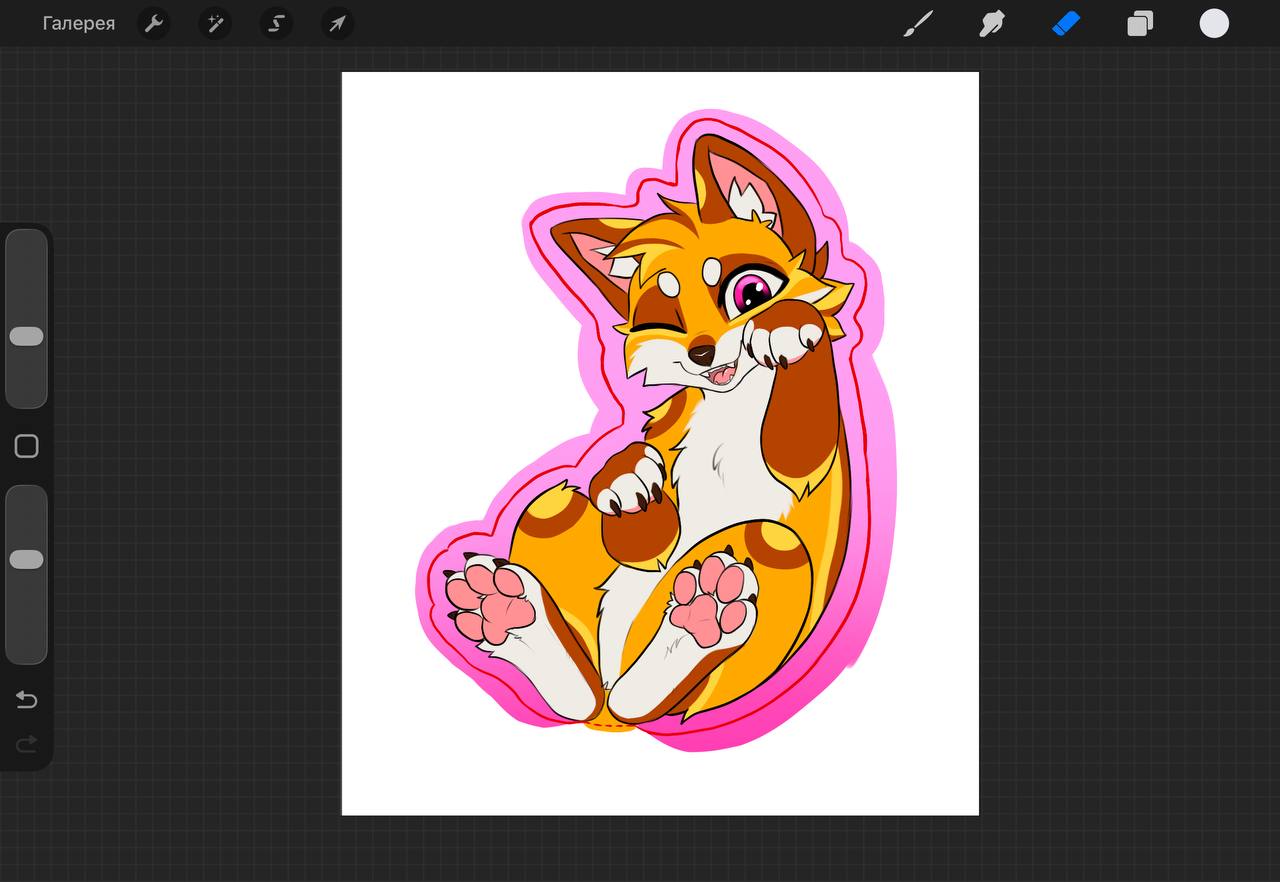Activate the Transform arrow tool
1280x882 pixels.
[337, 23]
